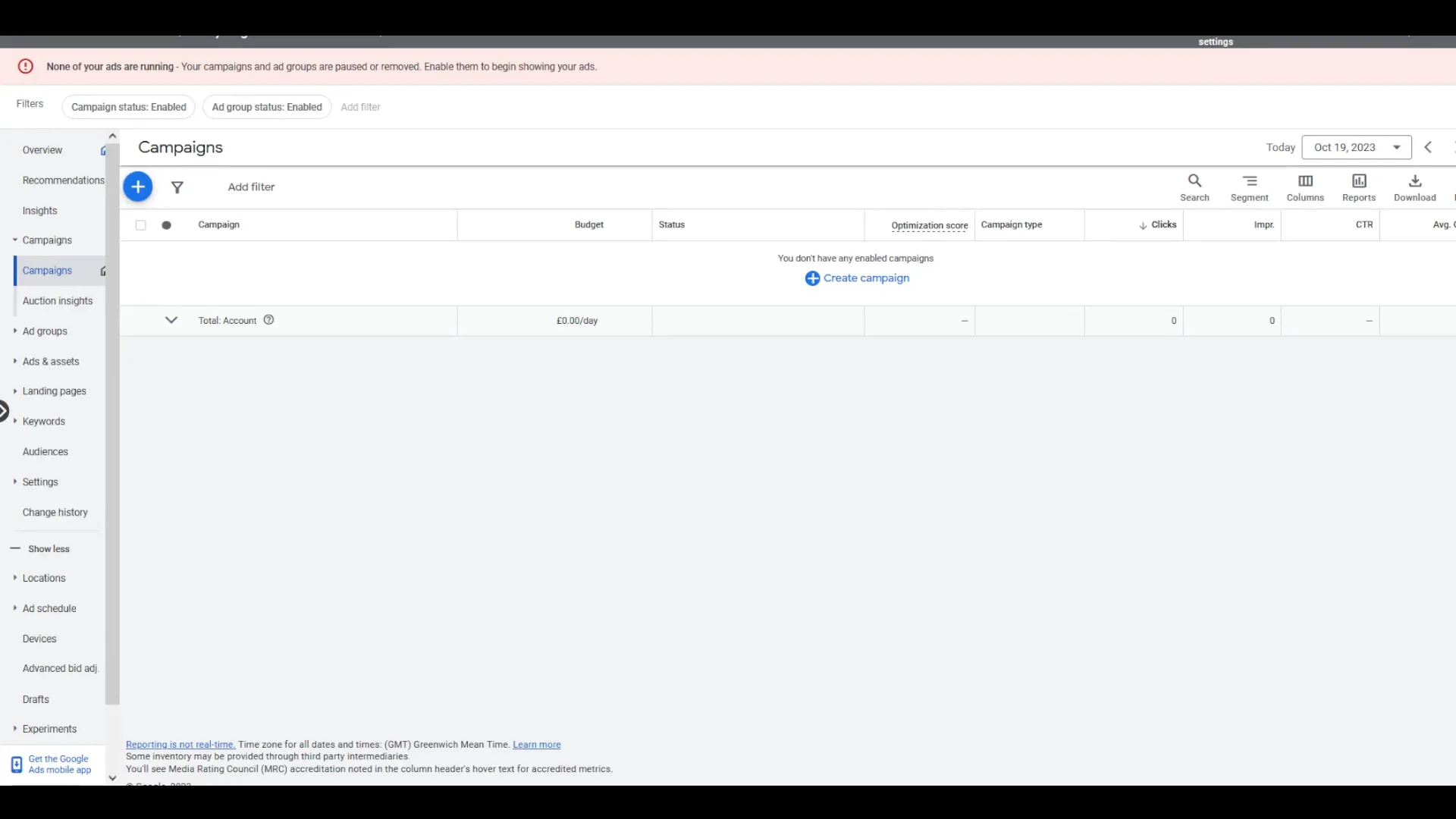
Task: Expand the Total: Account row chevron
Action: pyautogui.click(x=171, y=320)
